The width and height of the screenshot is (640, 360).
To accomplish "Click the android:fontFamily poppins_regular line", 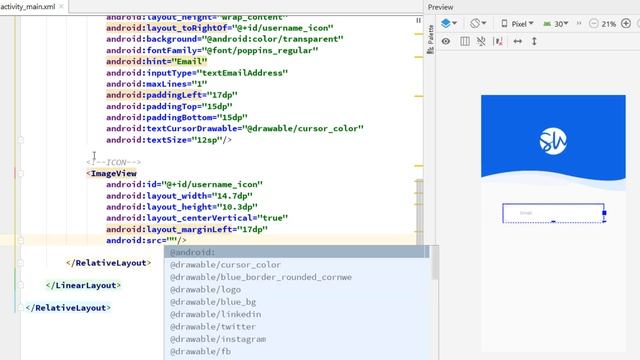I will [x=212, y=51].
